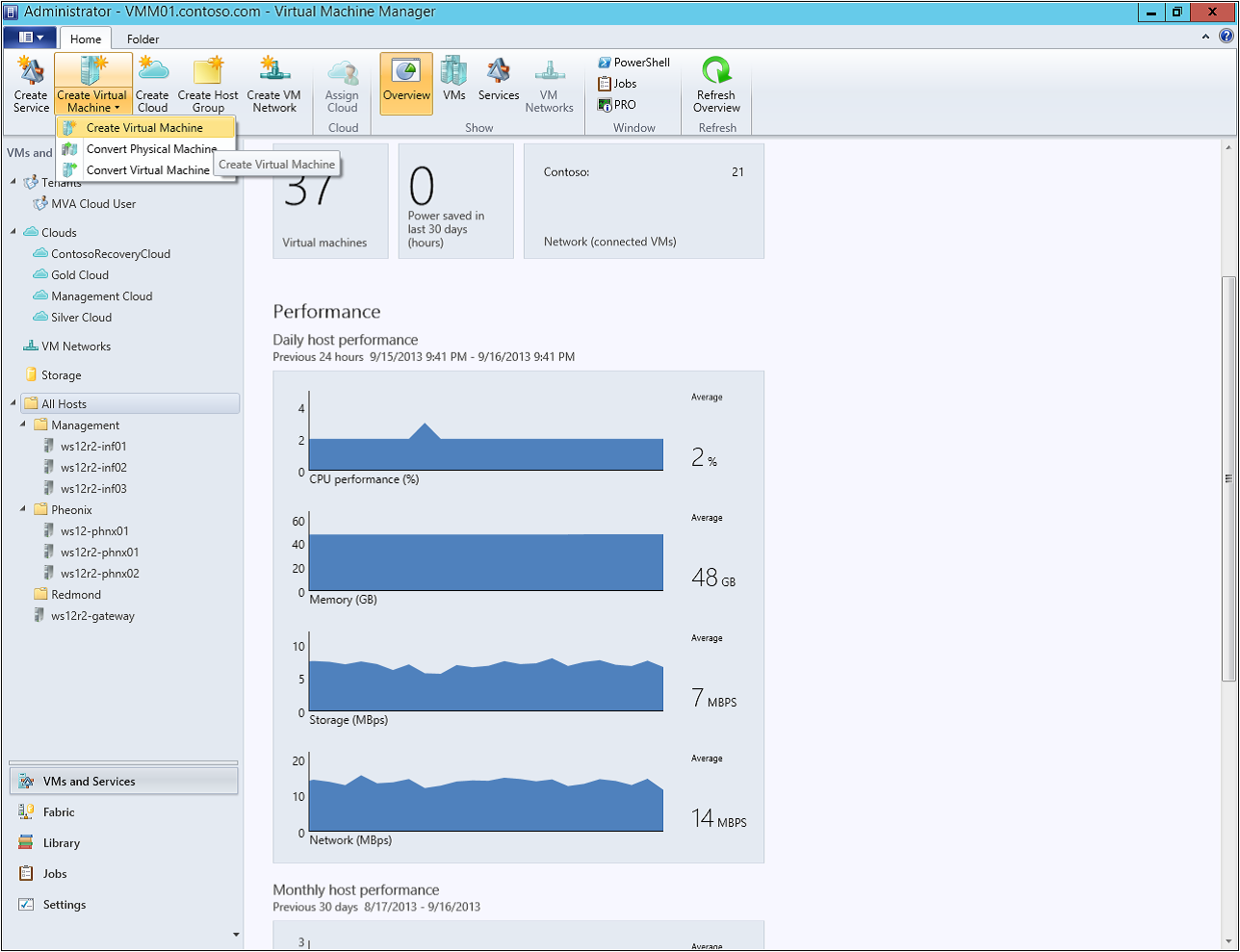Collapse the ribbon with the chevron

pyautogui.click(x=1205, y=37)
